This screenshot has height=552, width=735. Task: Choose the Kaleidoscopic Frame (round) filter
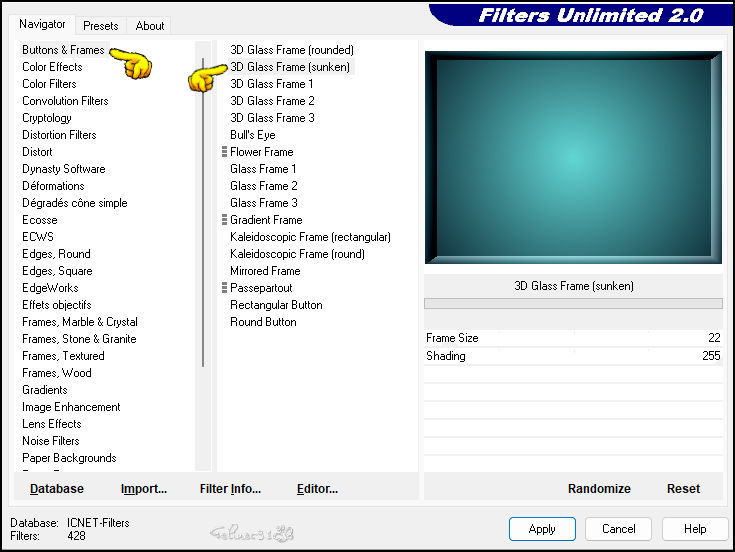(297, 254)
